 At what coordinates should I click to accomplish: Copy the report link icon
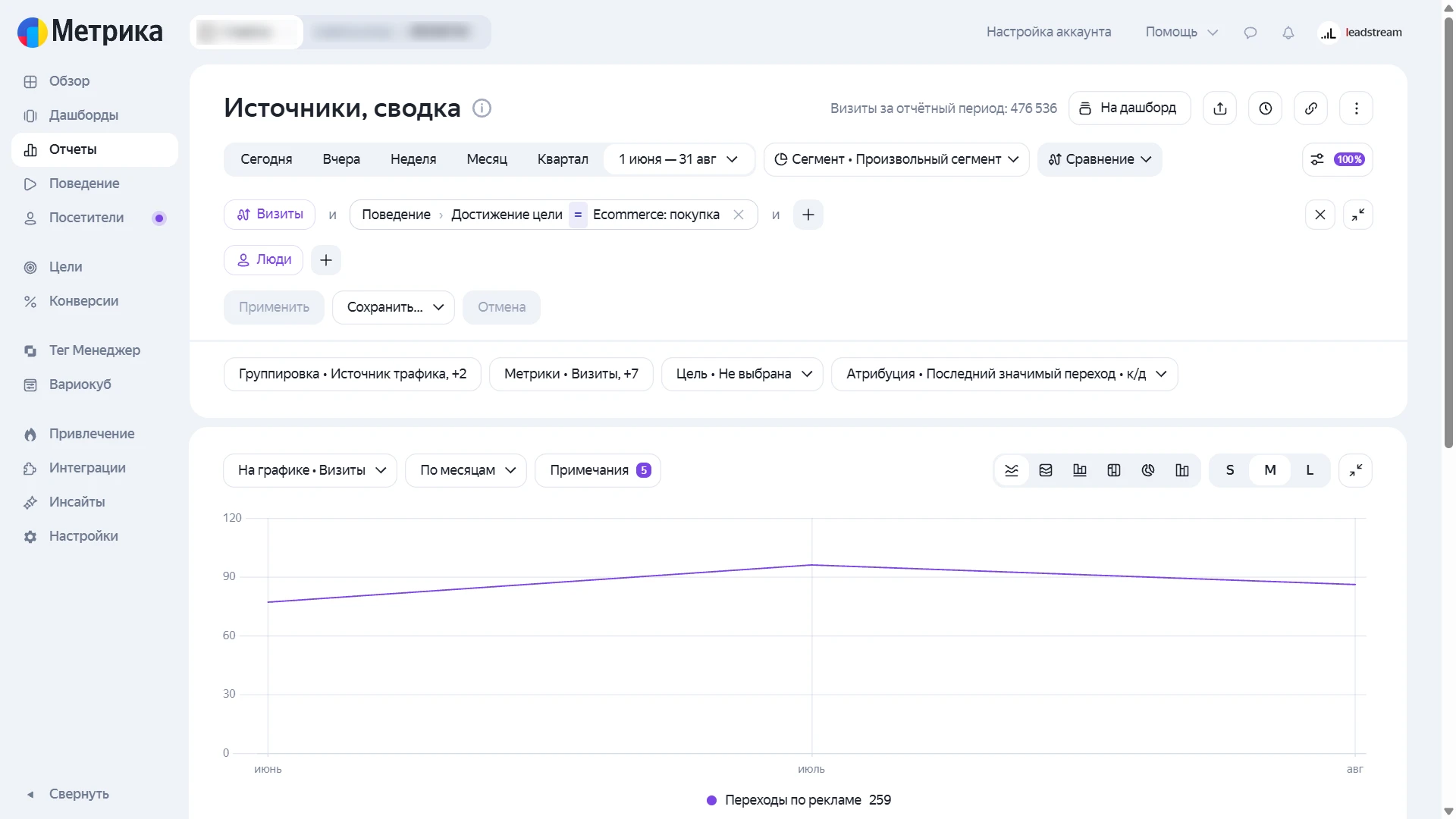[x=1311, y=108]
